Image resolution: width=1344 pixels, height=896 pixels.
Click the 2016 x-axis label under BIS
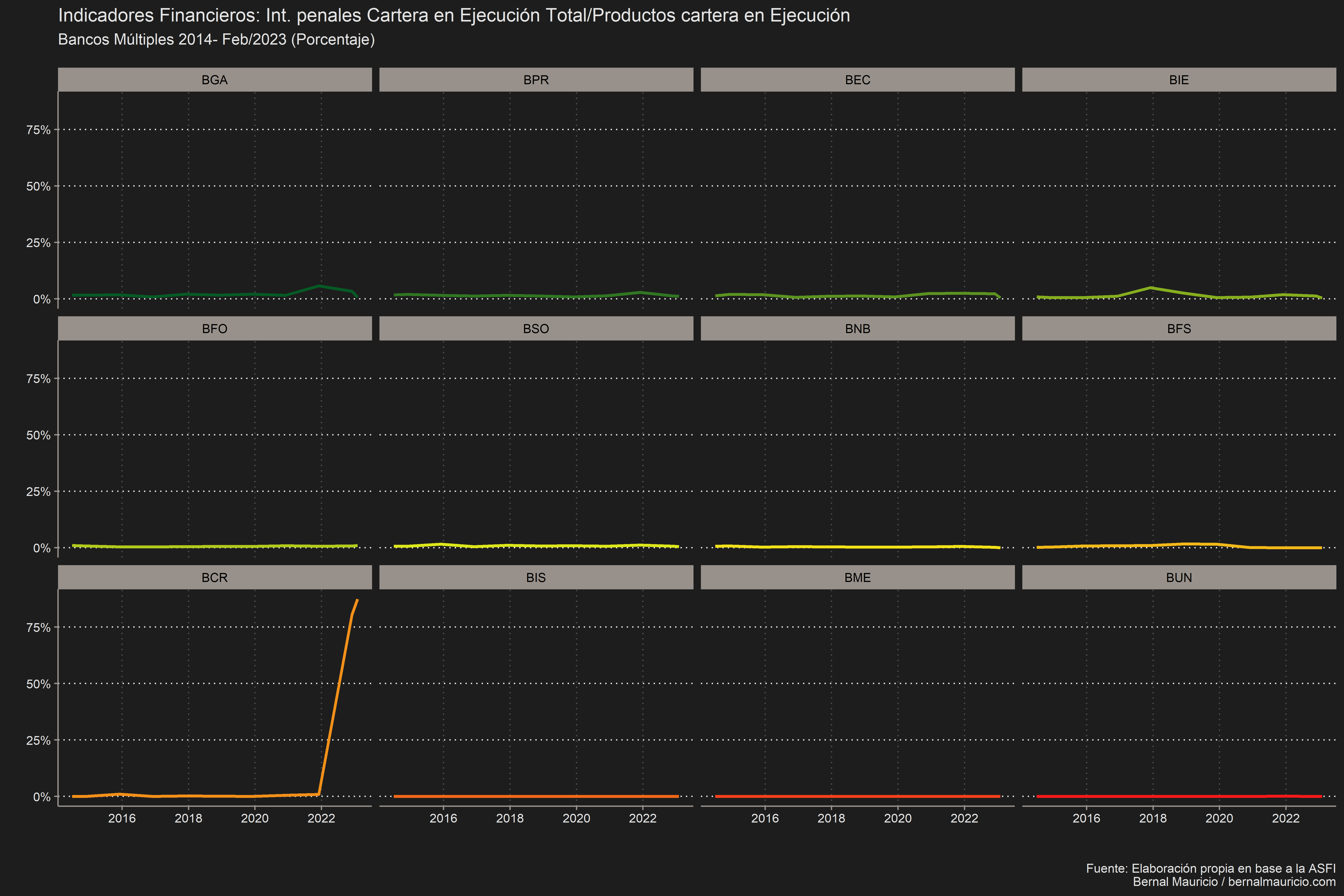tap(444, 818)
